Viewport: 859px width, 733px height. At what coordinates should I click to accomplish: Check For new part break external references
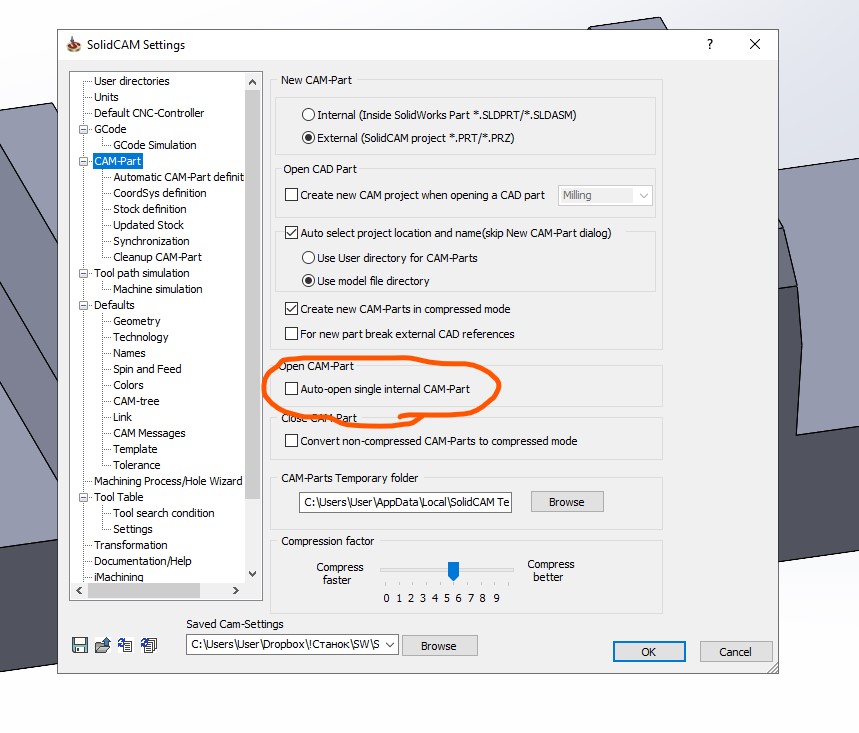[291, 334]
